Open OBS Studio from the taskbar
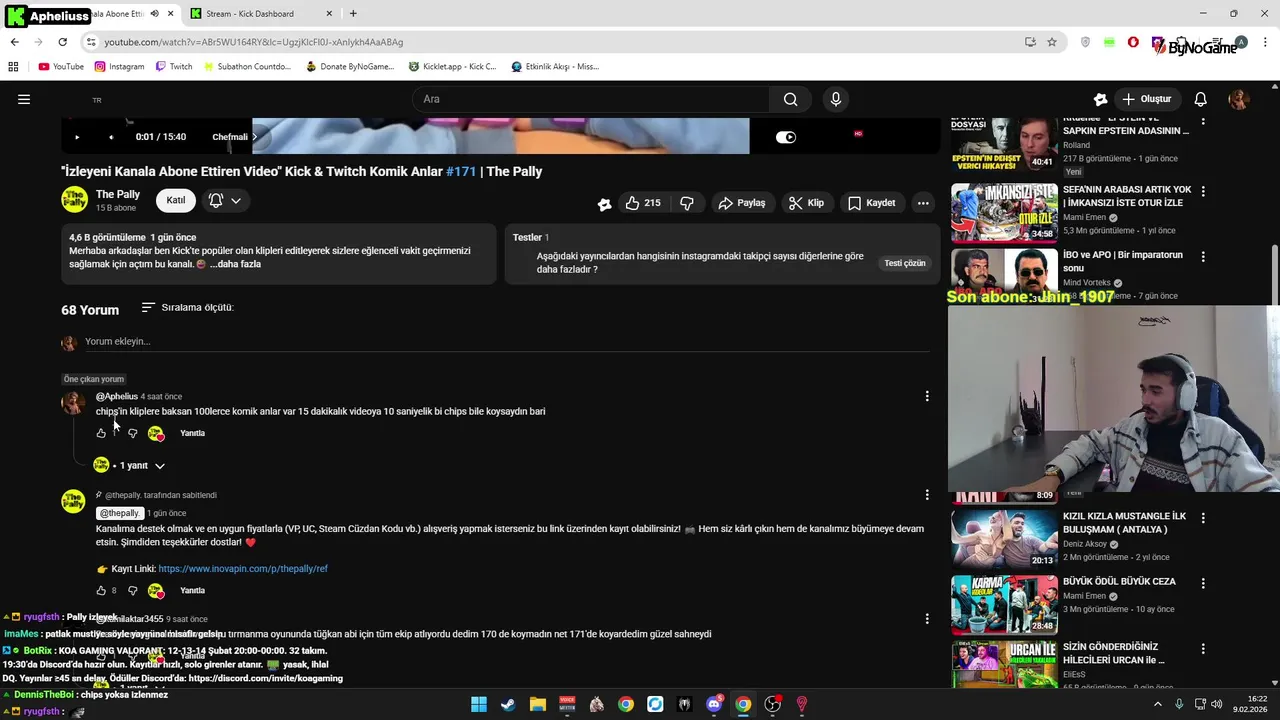1280x720 pixels. click(772, 704)
